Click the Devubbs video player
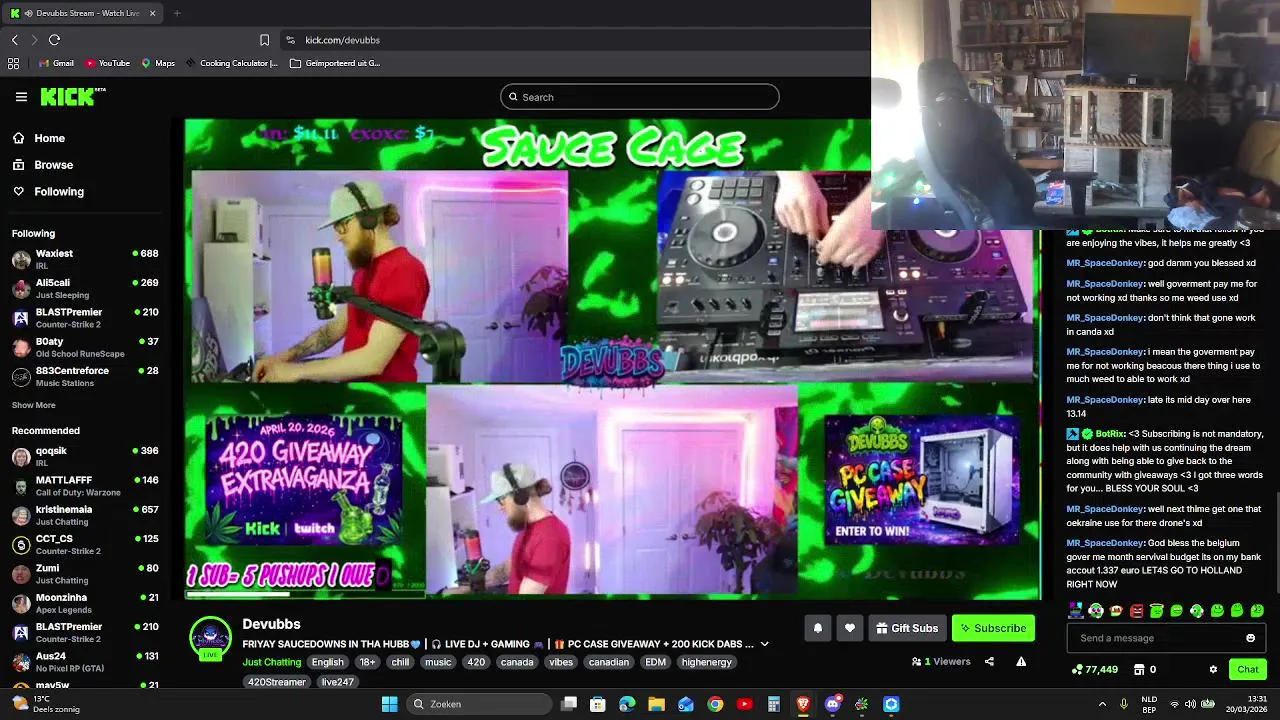This screenshot has width=1280, height=720. point(613,360)
